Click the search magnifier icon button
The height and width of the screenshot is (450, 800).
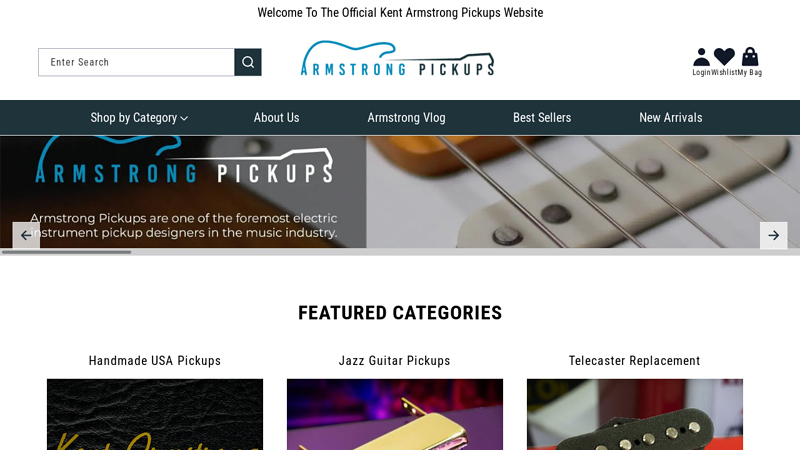click(248, 62)
